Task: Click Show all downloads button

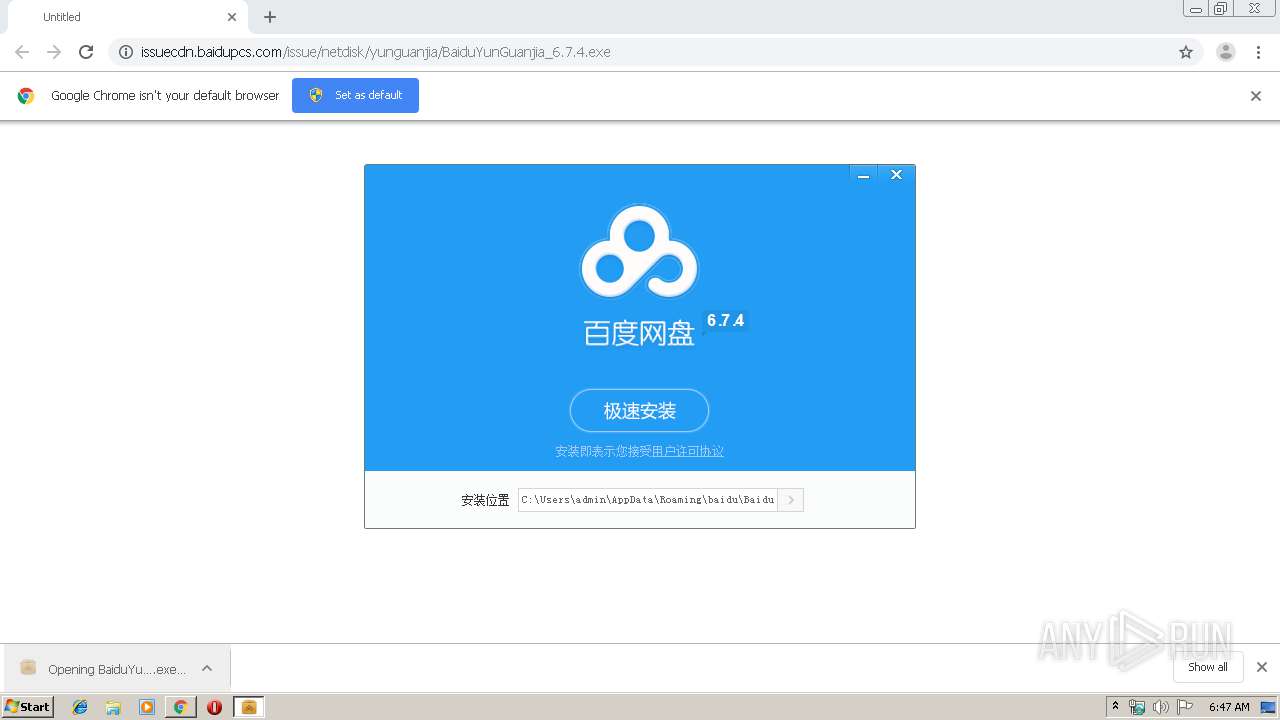Action: click(x=1208, y=667)
